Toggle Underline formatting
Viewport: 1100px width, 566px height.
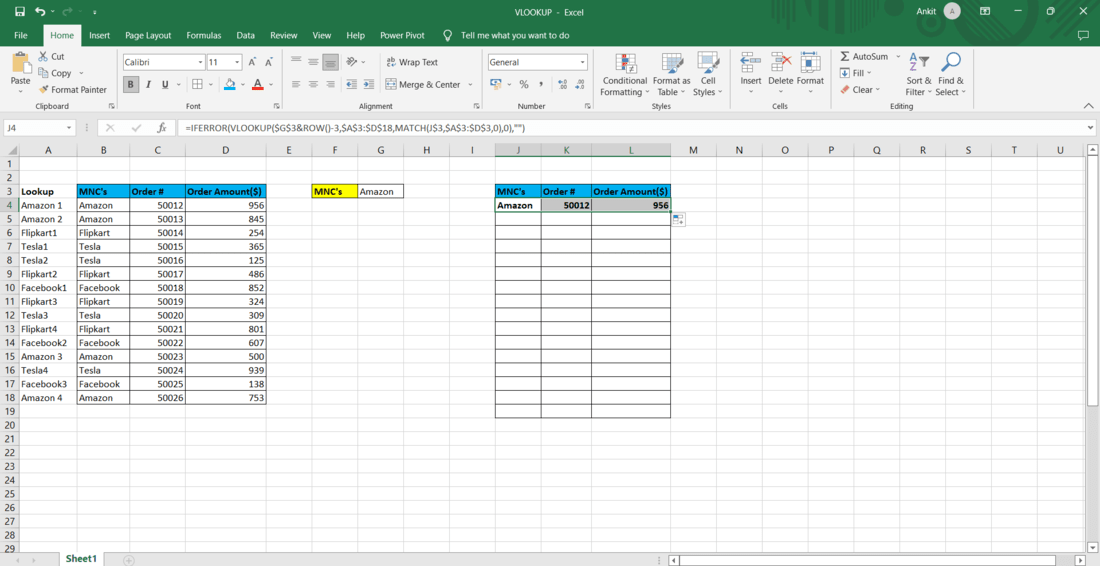point(165,84)
